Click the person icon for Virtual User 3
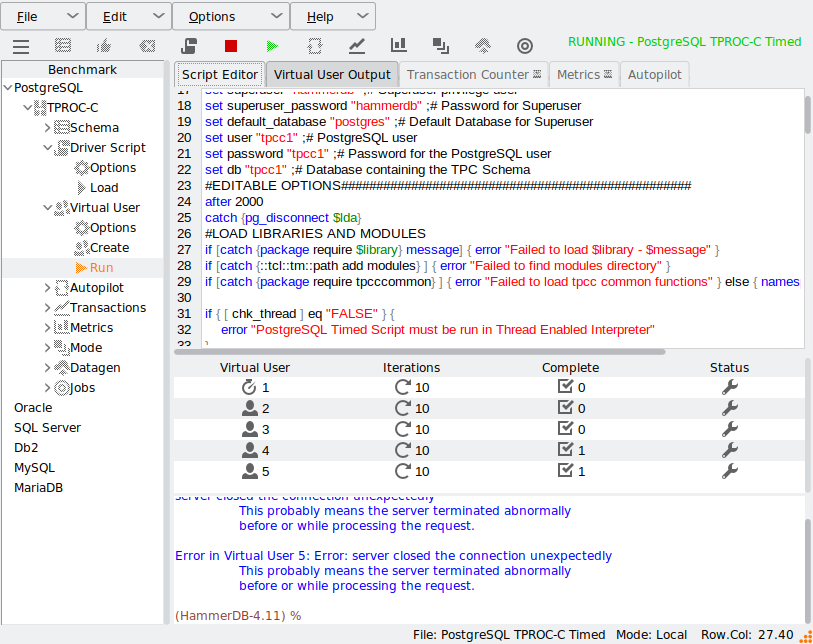 point(249,429)
